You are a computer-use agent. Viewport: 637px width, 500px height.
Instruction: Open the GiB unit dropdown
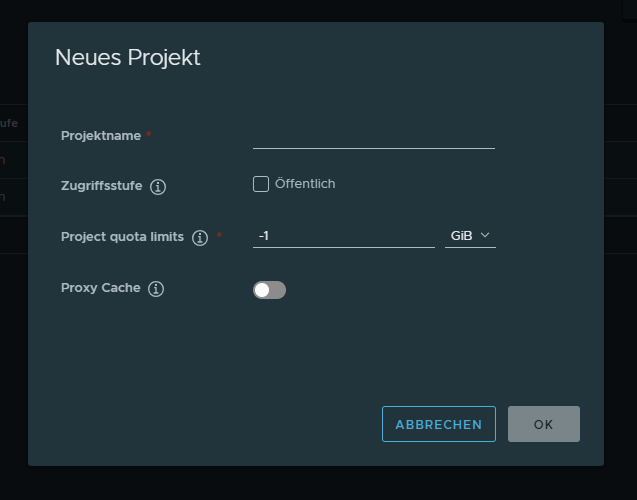(x=470, y=236)
